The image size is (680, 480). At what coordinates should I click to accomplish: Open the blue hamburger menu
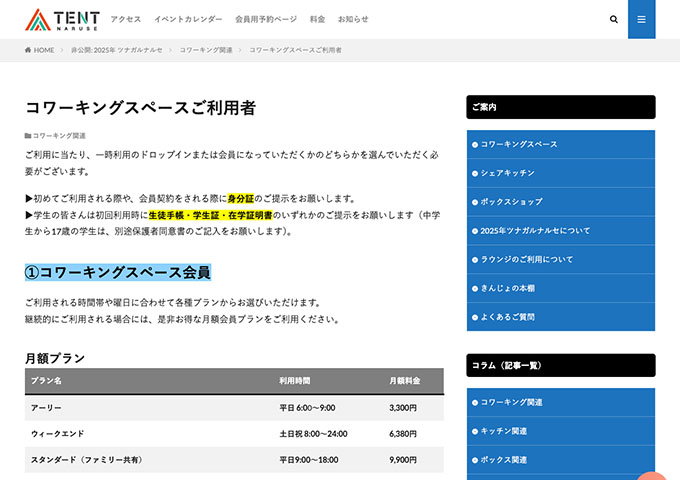click(641, 19)
